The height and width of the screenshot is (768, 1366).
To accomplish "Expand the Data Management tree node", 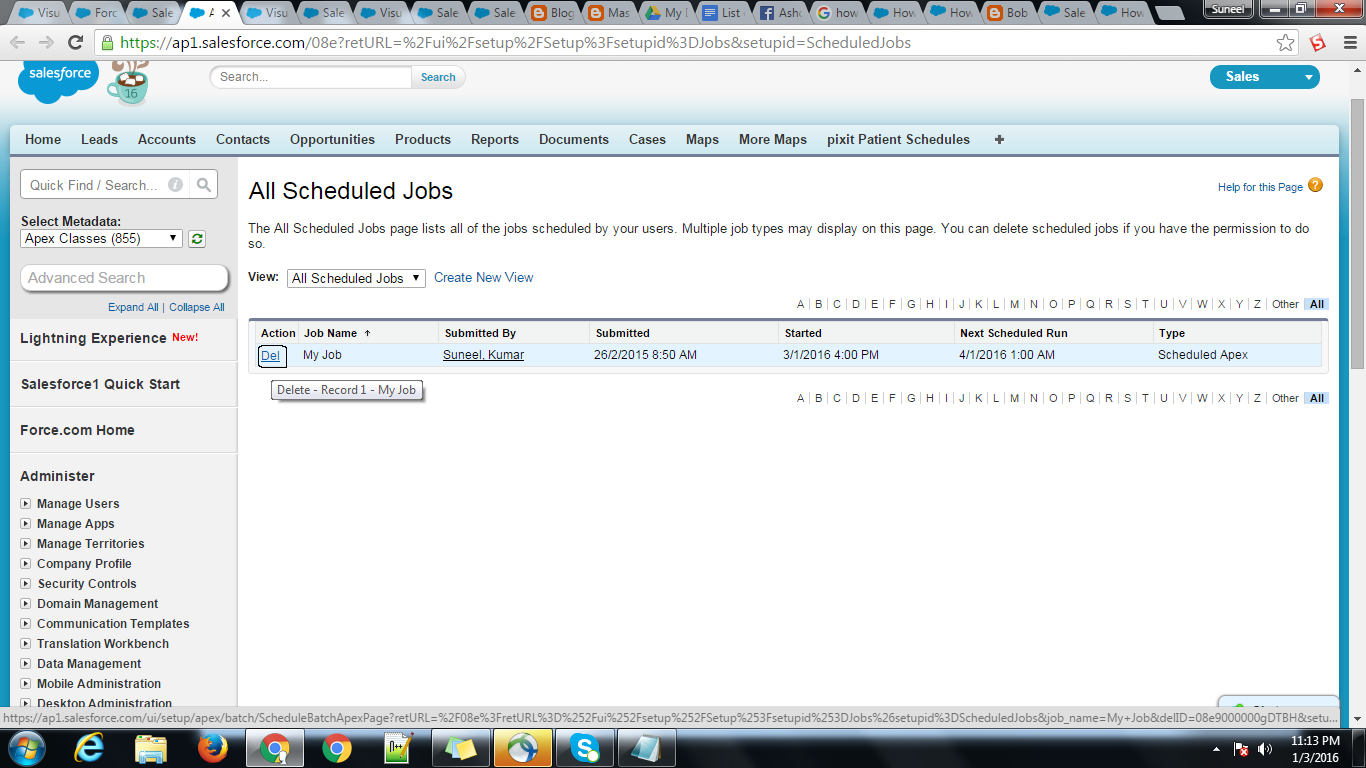I will point(26,664).
